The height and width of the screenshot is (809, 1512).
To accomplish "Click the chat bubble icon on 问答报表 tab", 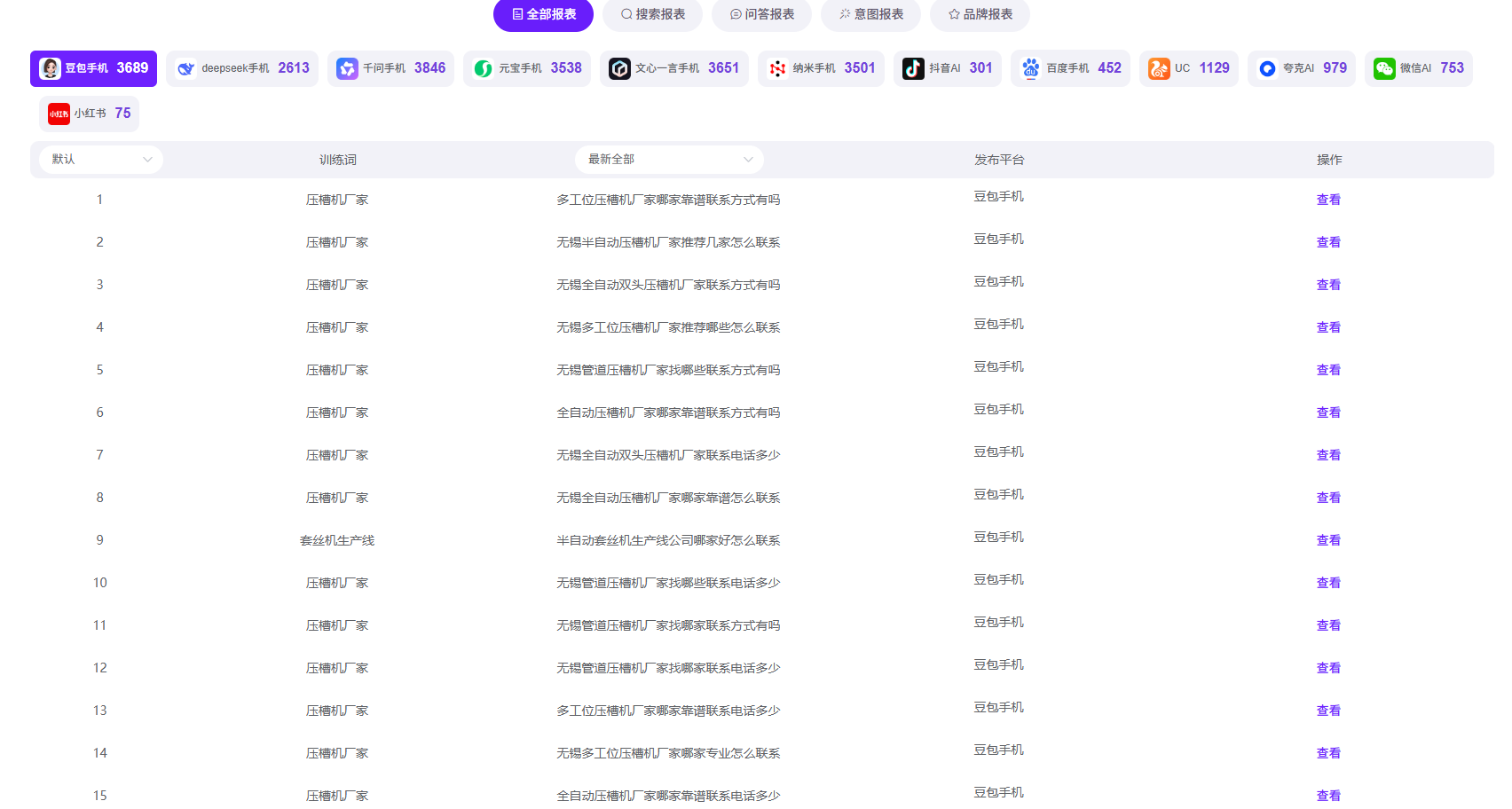I will tap(736, 14).
